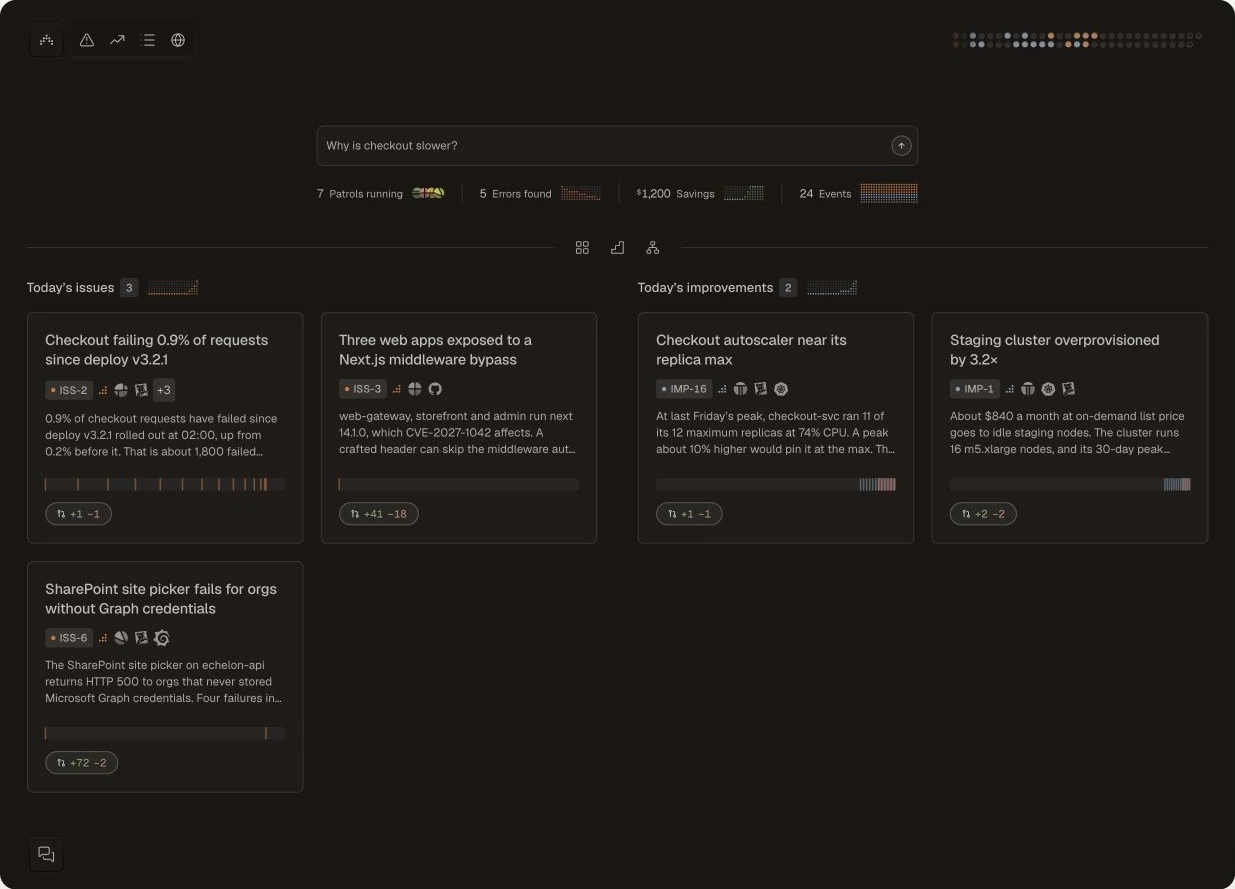Click the Kubernetes icon on the IMP-16 card

pyautogui.click(x=781, y=389)
